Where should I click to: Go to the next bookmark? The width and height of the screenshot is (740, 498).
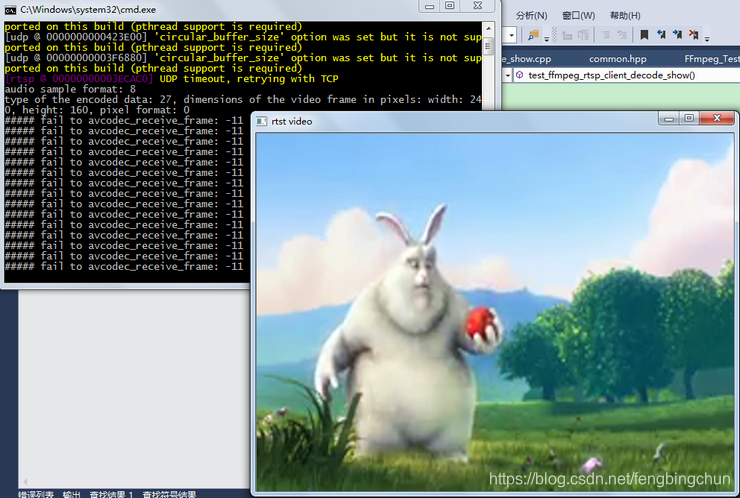click(677, 34)
